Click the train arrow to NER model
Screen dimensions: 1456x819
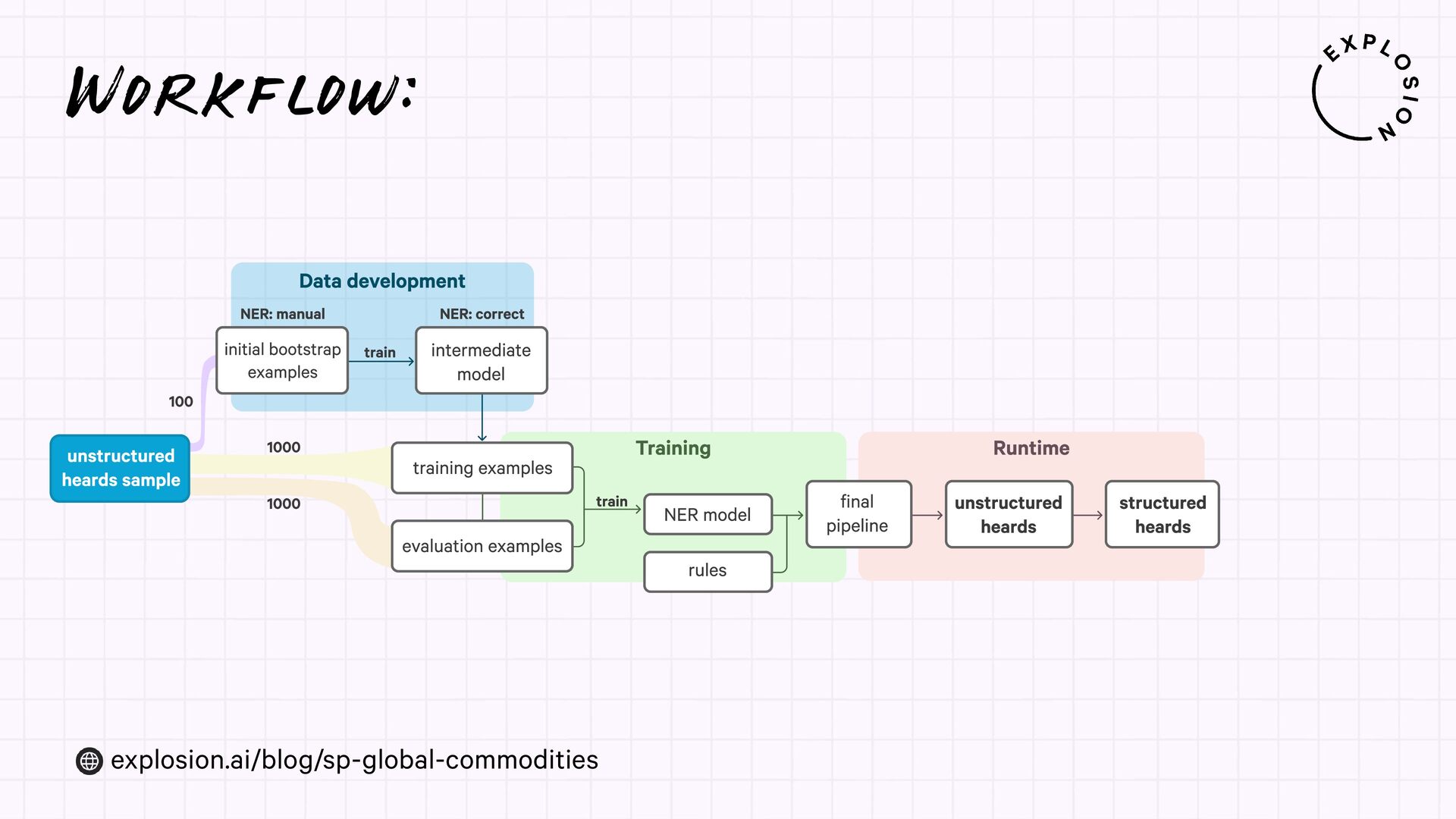[613, 509]
